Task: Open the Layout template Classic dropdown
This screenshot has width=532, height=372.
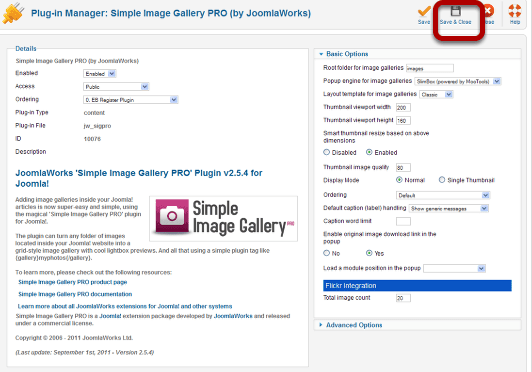Action: (x=436, y=94)
